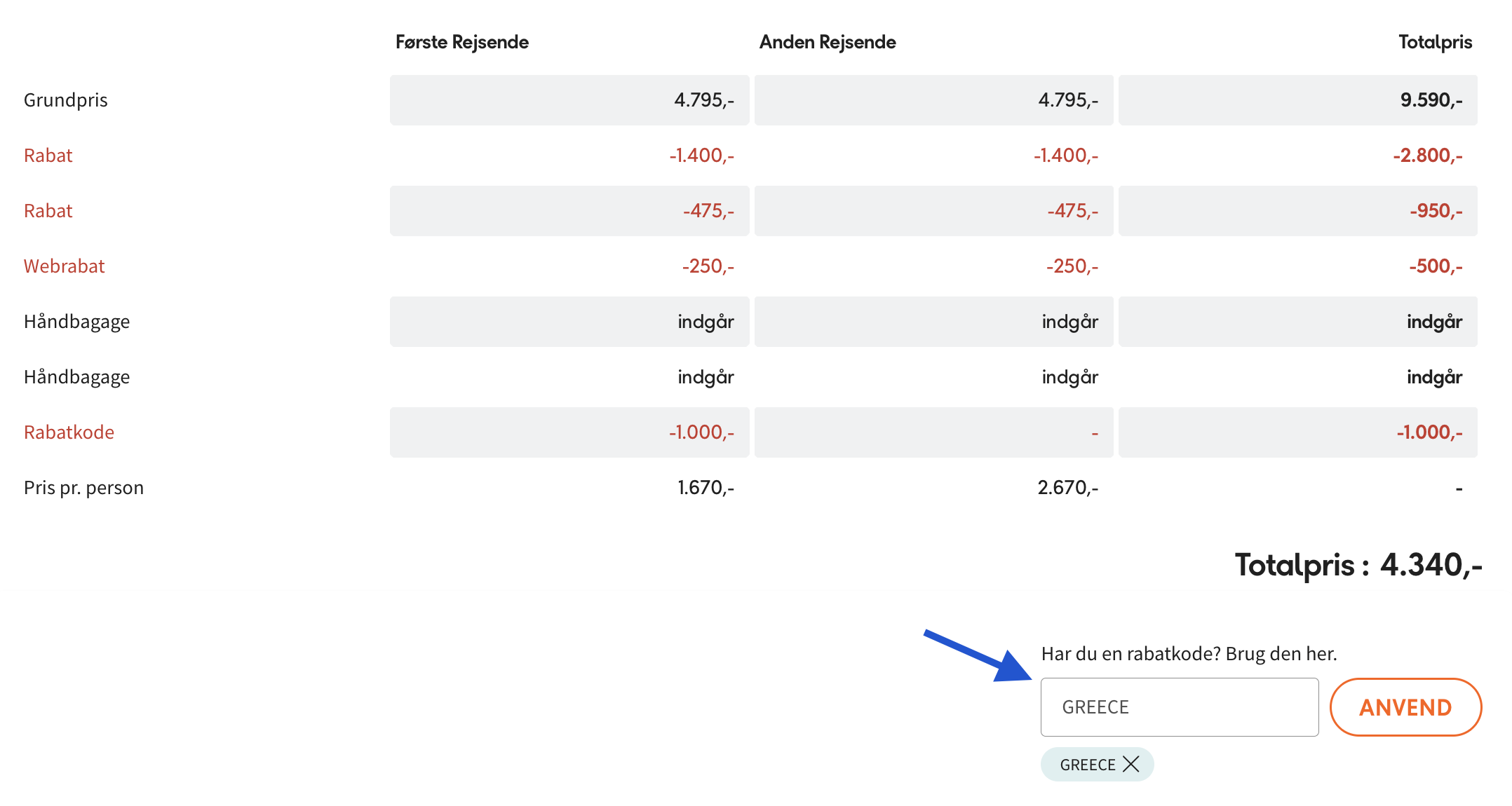Click the Totalpris column header
Screen dimensions: 1512x806
[1435, 42]
